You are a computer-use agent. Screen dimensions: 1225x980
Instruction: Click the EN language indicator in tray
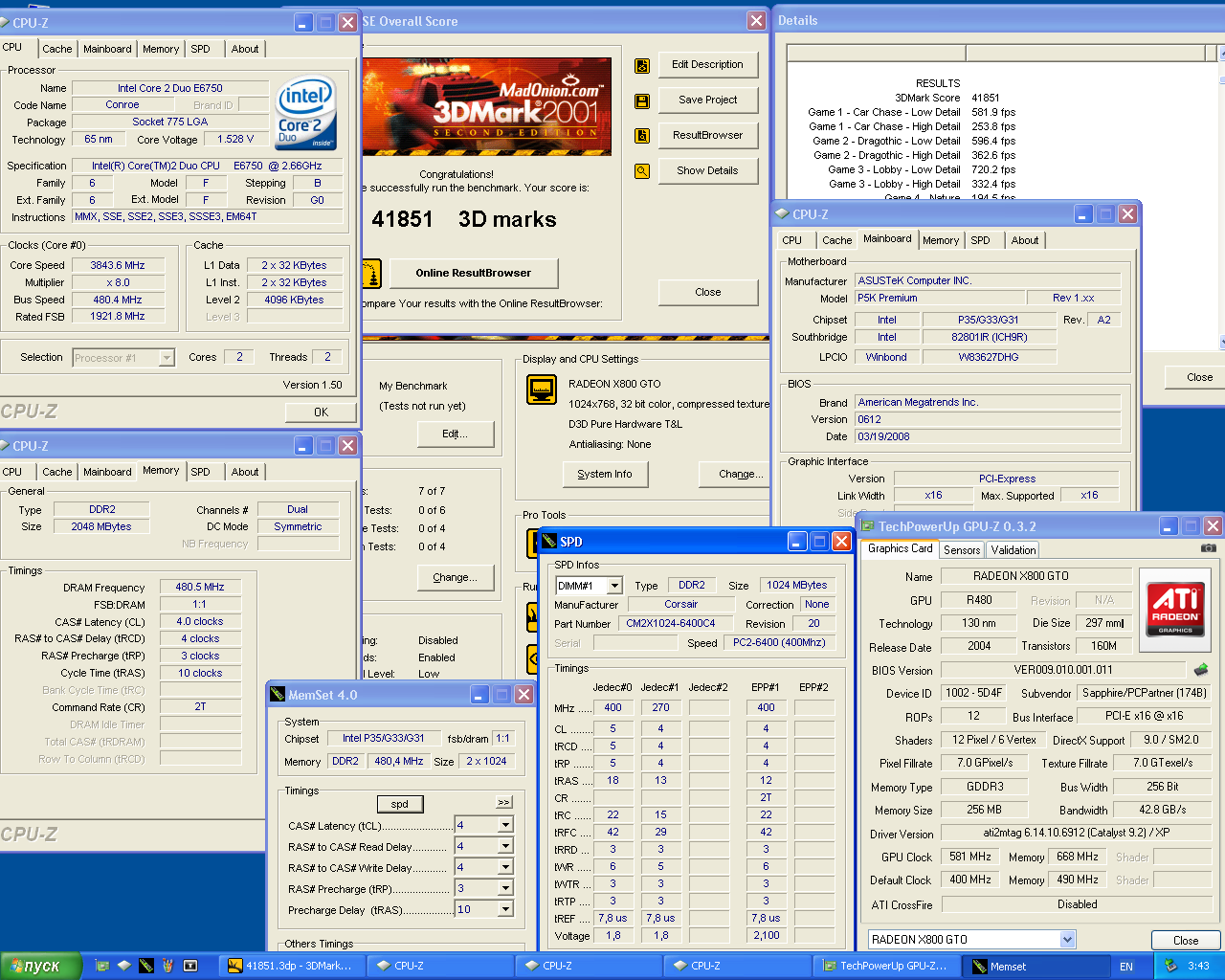[1126, 967]
